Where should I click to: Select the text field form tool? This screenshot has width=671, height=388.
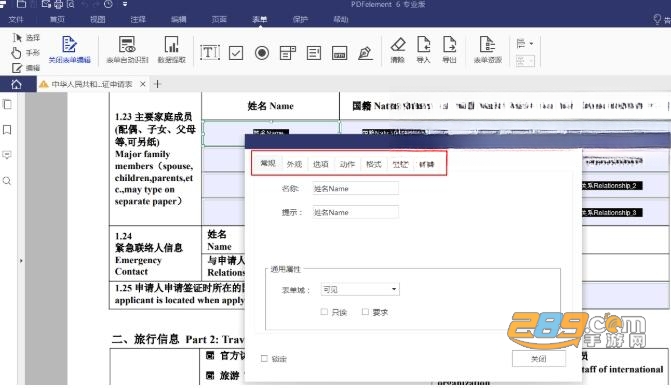210,53
